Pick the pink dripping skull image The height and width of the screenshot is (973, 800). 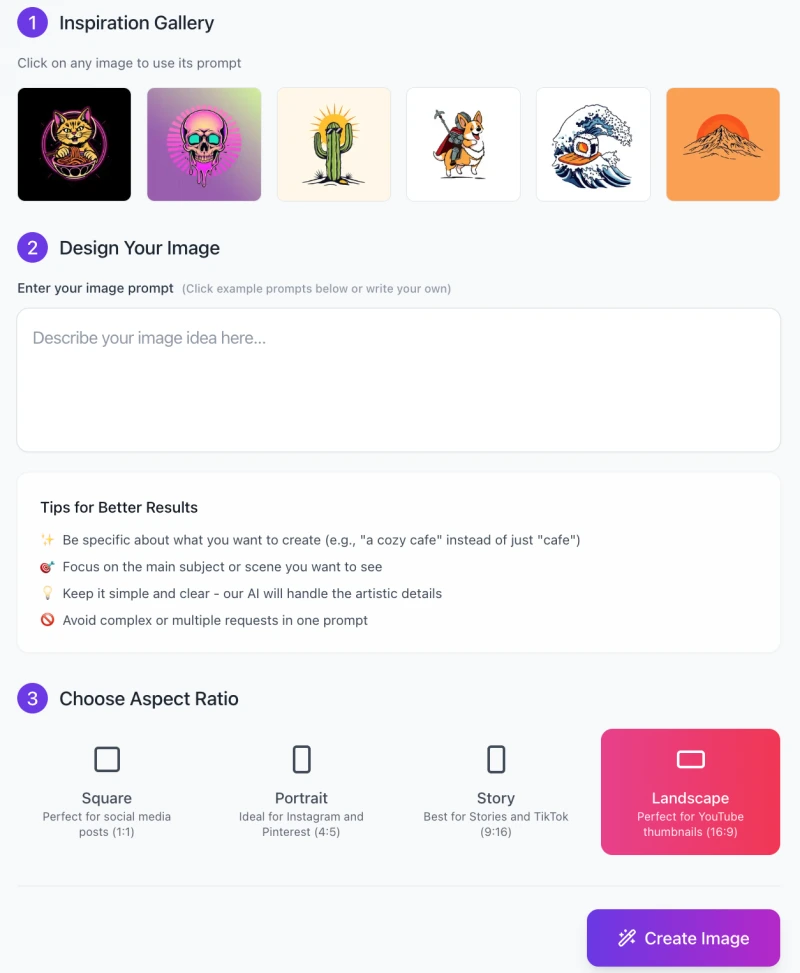point(204,144)
